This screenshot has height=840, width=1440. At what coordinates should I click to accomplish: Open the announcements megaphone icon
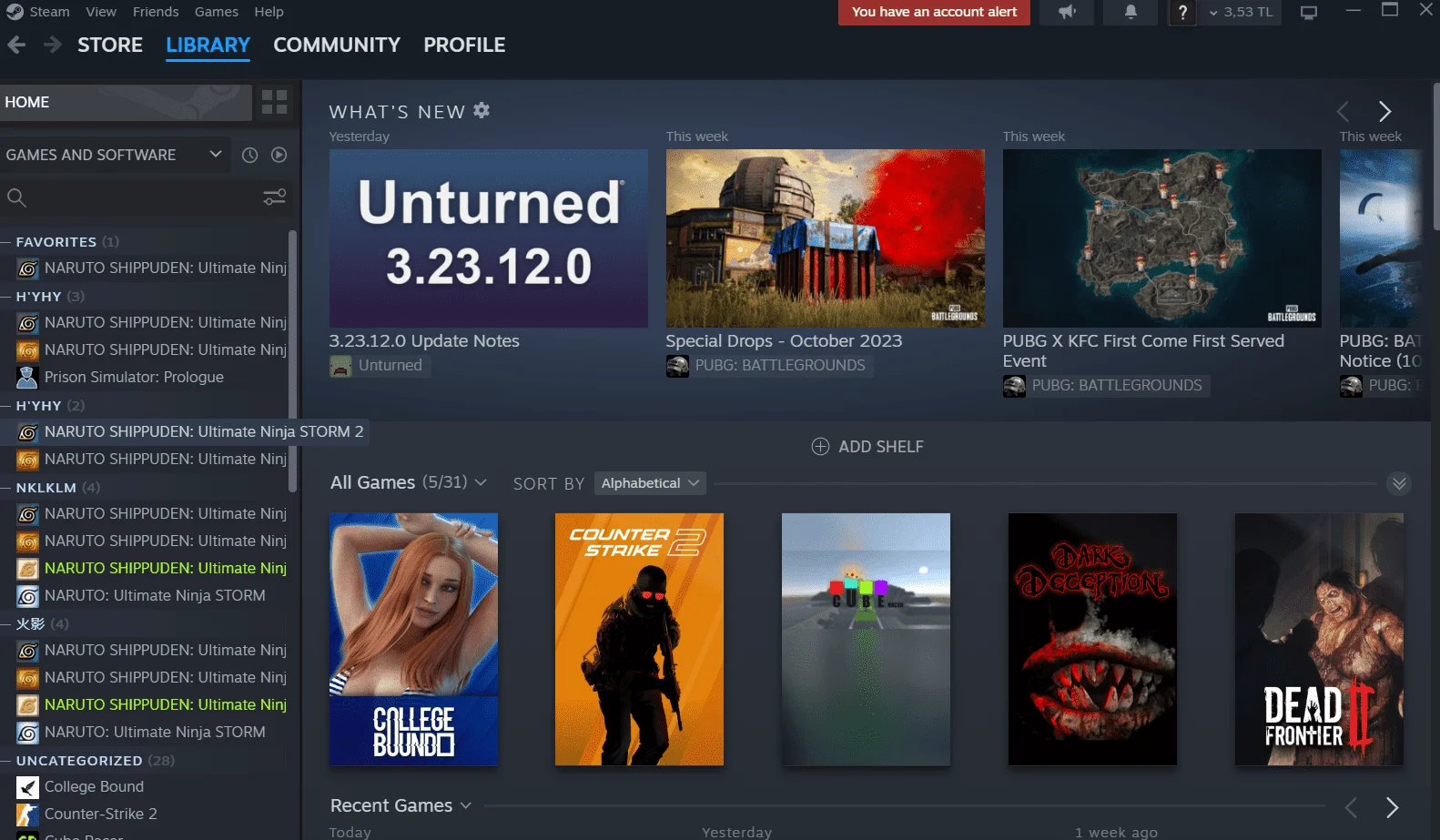1067,12
